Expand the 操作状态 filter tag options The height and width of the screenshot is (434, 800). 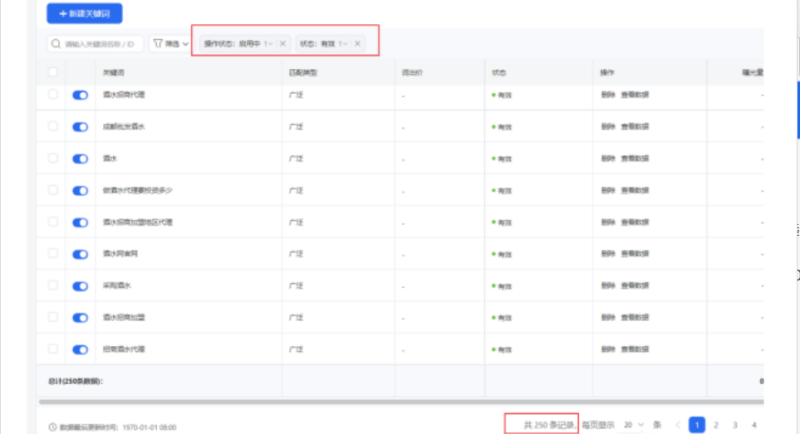coord(268,44)
